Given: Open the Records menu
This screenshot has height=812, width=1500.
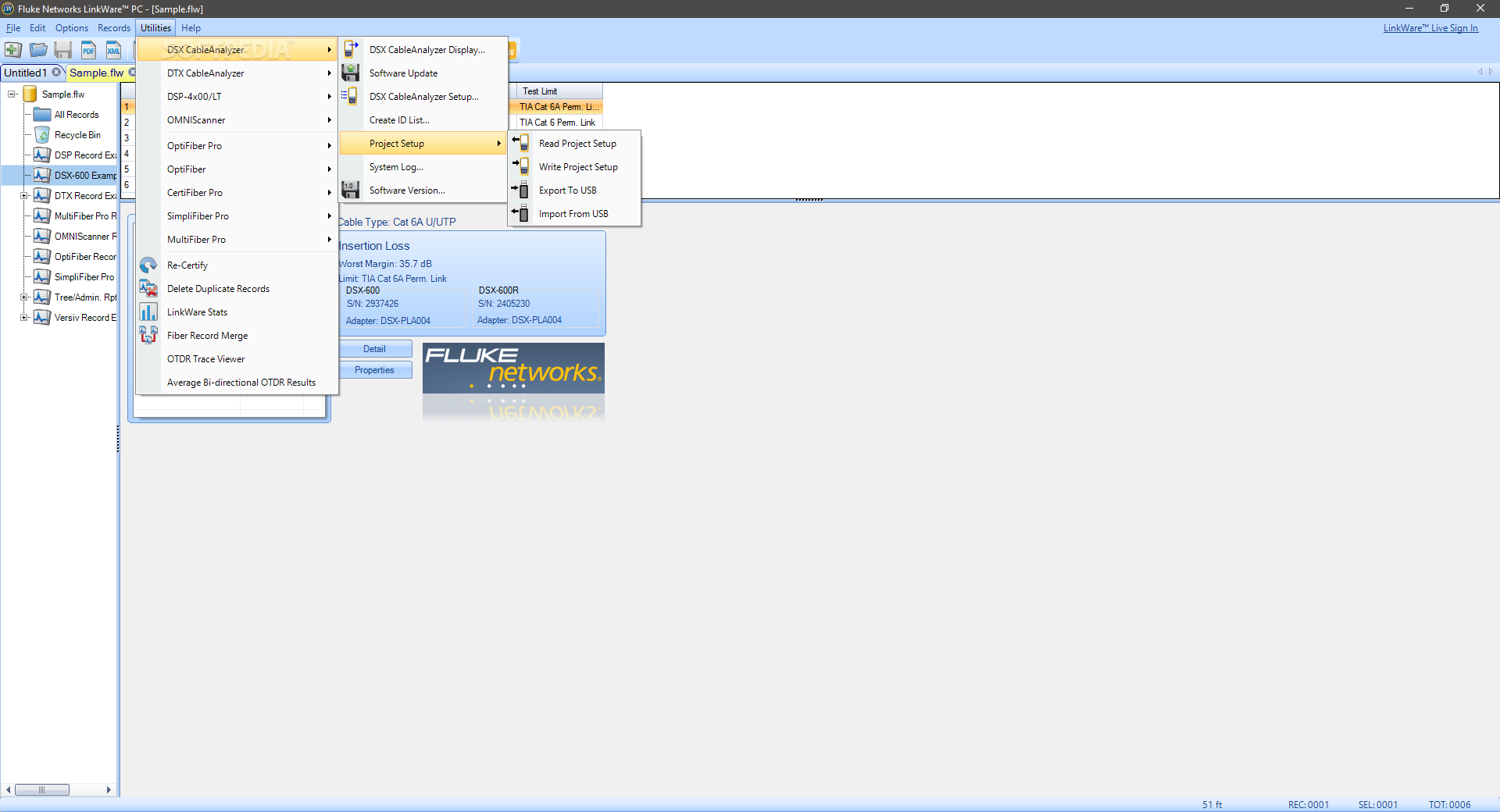Looking at the screenshot, I should 114,27.
